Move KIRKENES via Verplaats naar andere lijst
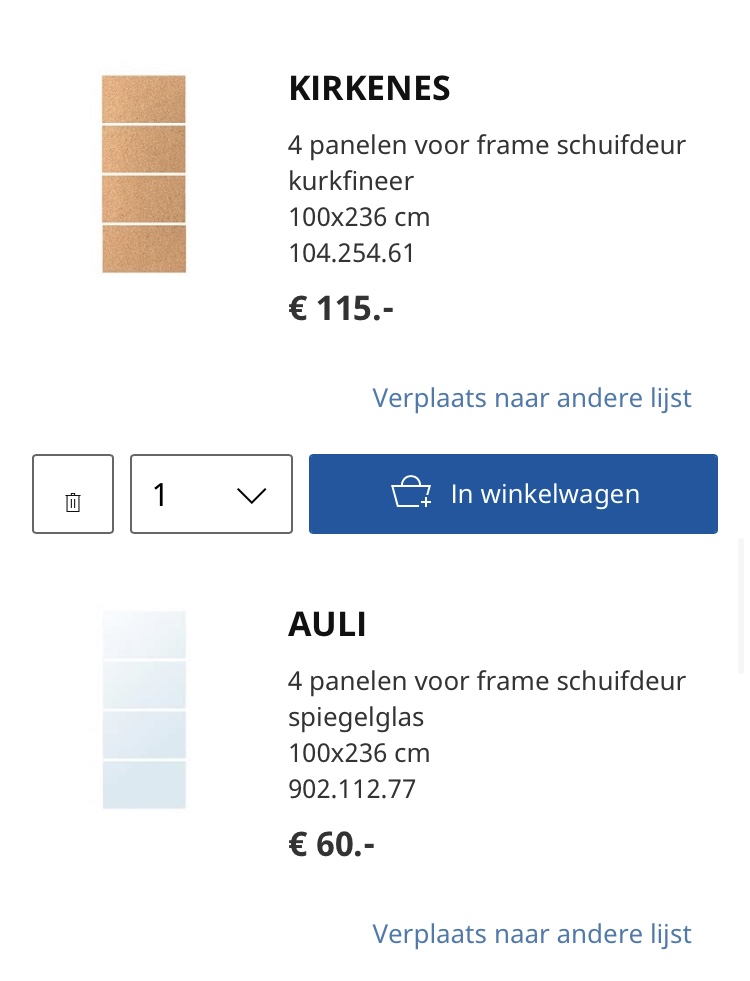The height and width of the screenshot is (981, 750). [x=532, y=398]
